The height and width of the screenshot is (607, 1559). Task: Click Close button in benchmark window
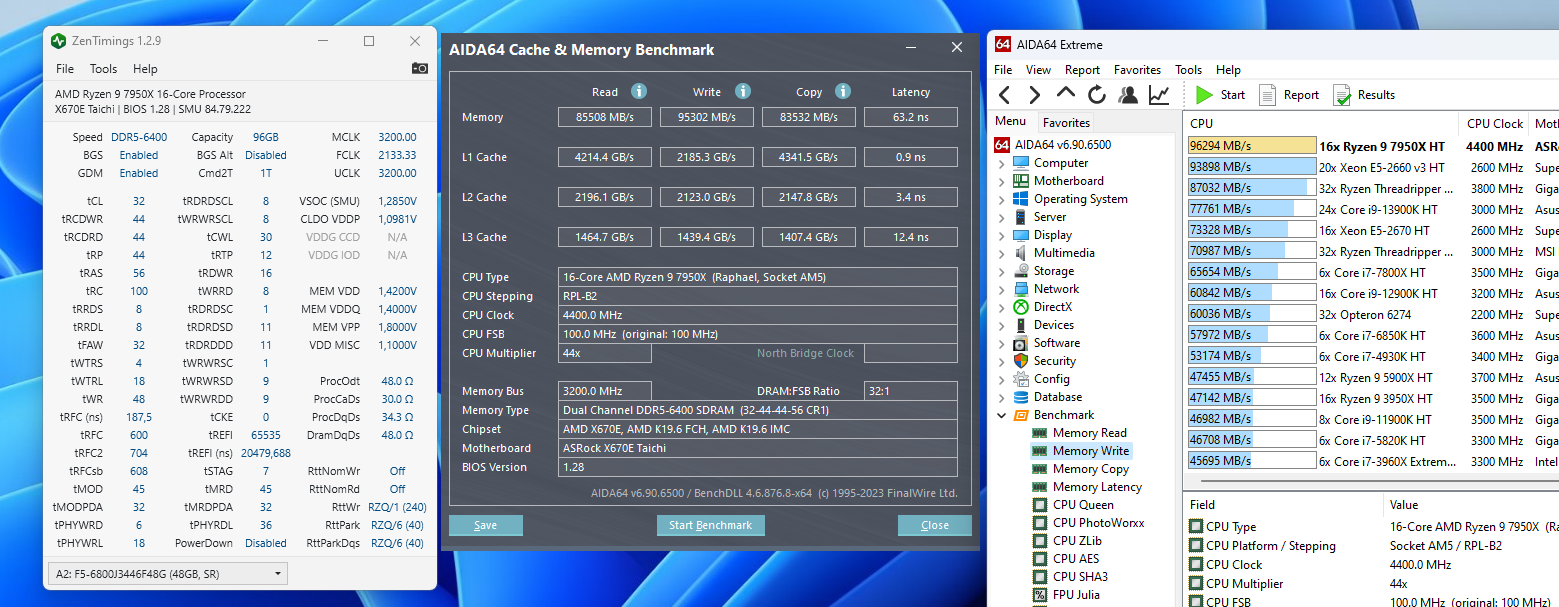click(x=935, y=525)
